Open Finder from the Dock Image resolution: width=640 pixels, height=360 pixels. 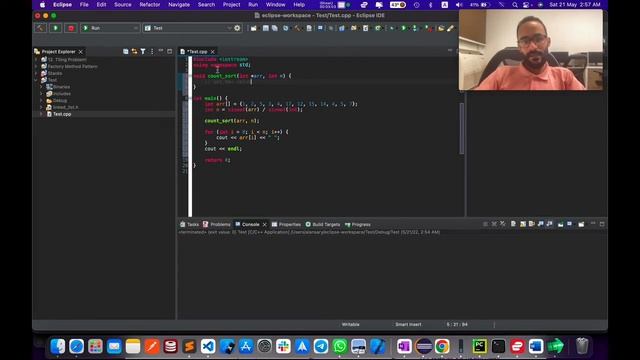58,347
